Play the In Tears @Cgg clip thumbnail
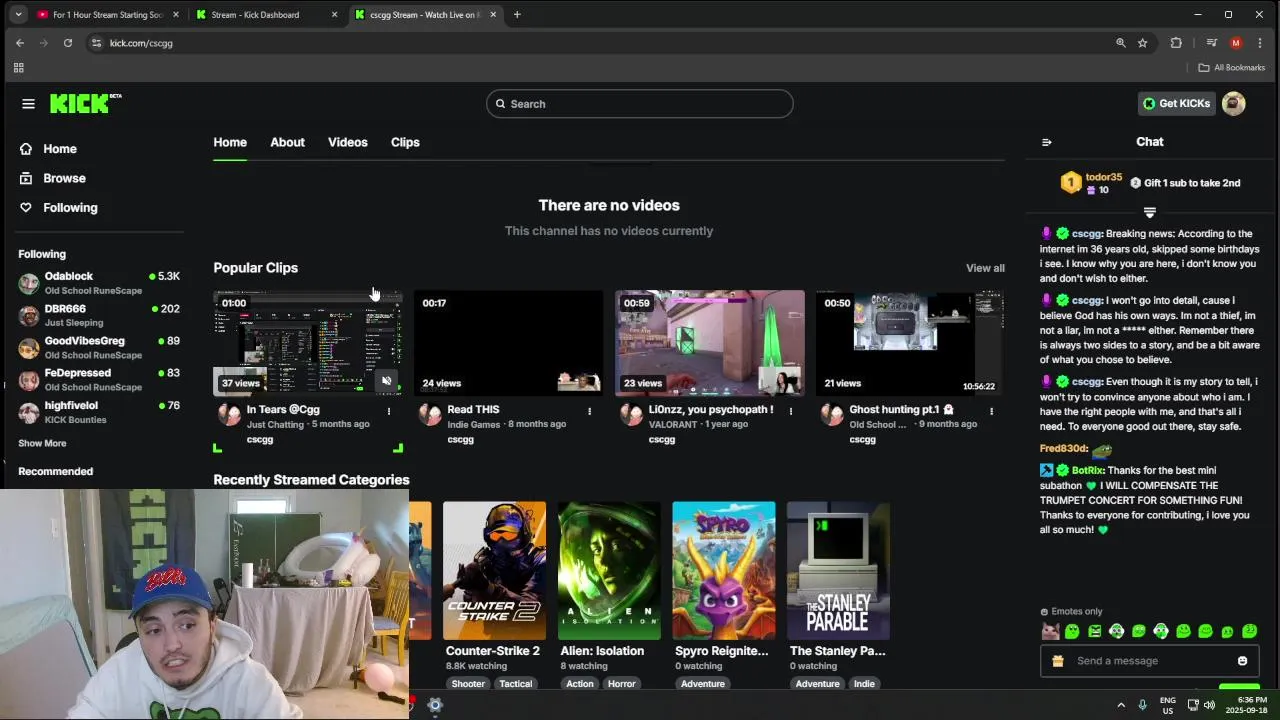Screen dimensions: 1280x720 click(308, 343)
